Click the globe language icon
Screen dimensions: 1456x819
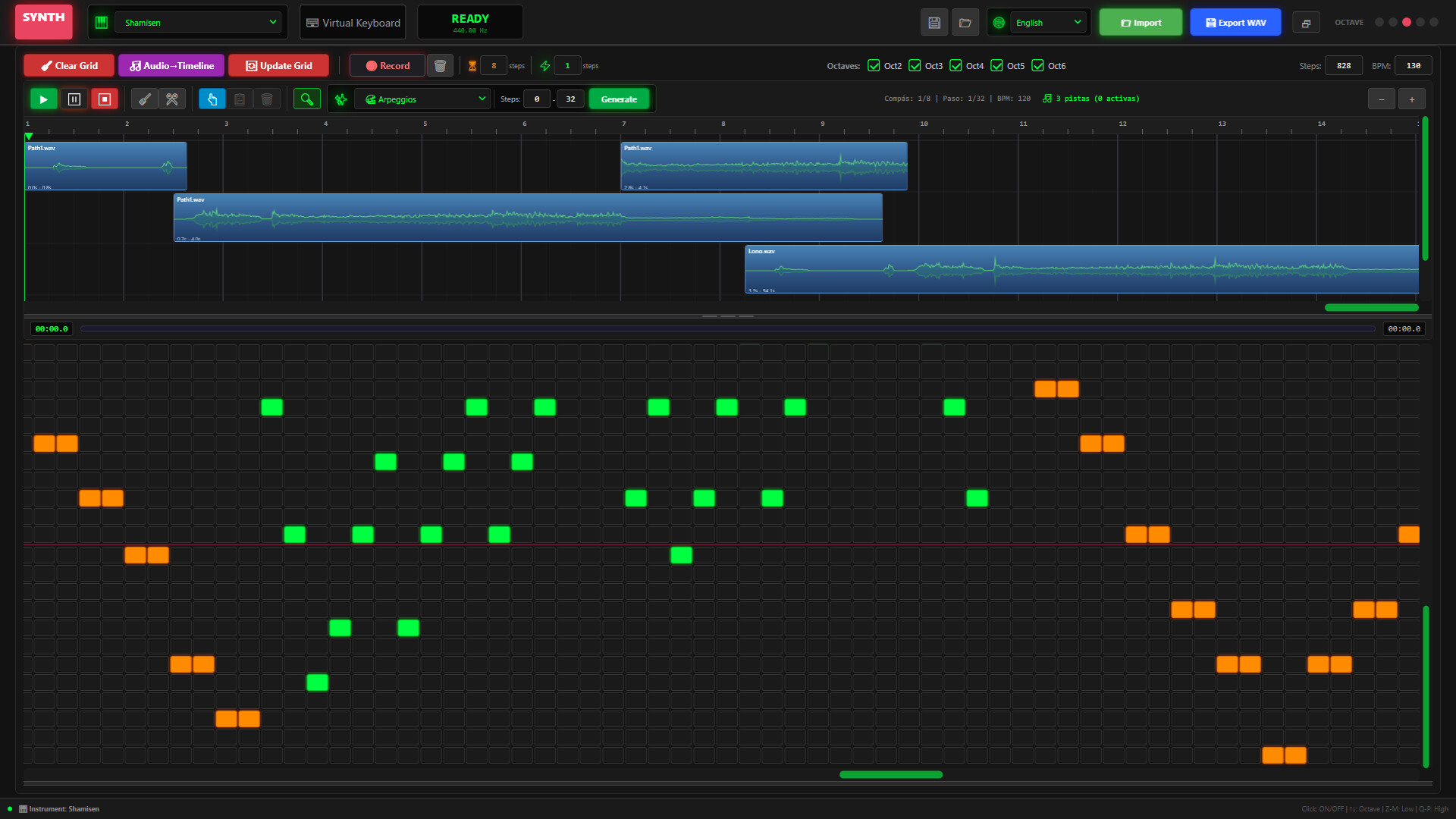[999, 23]
